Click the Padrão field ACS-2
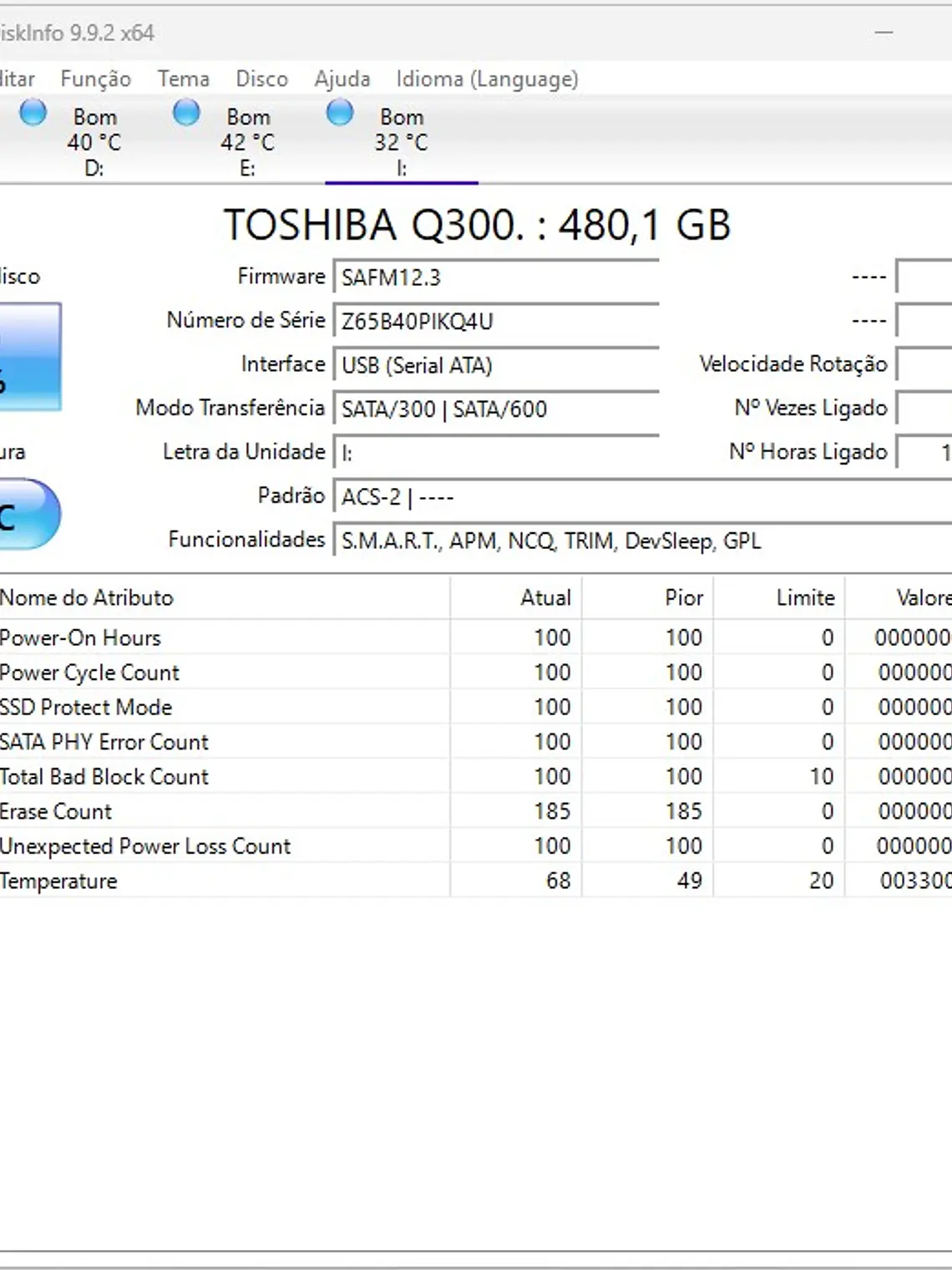Viewport: 952px width, 1270px height. [642, 496]
